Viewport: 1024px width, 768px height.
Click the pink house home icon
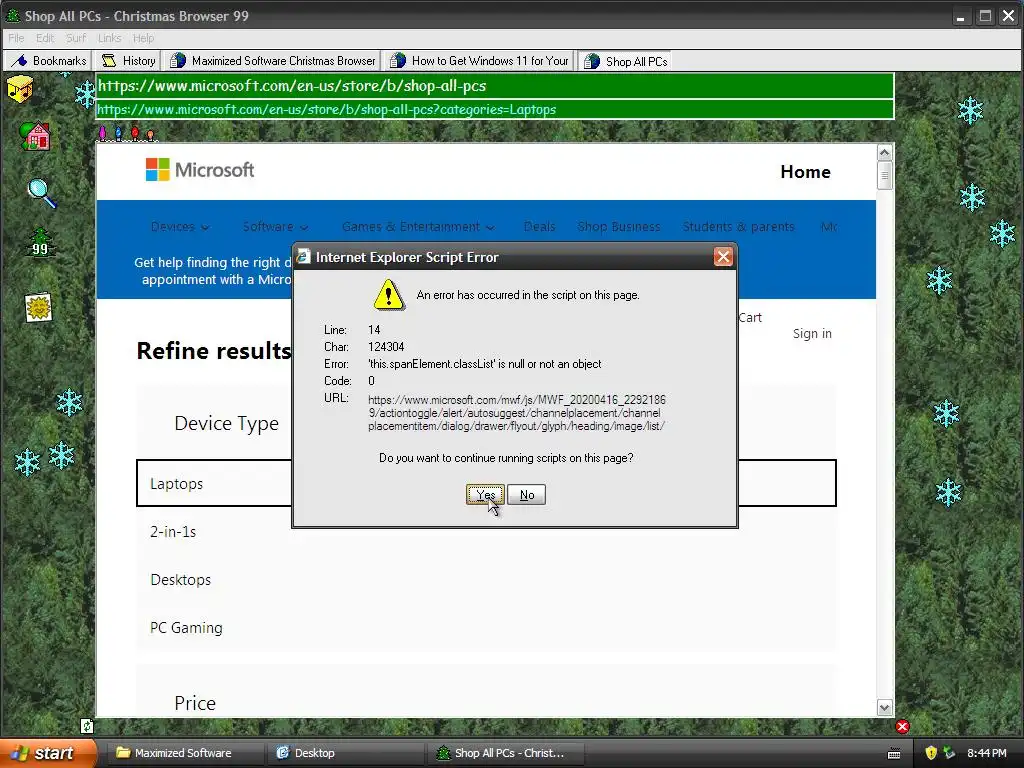coord(35,136)
